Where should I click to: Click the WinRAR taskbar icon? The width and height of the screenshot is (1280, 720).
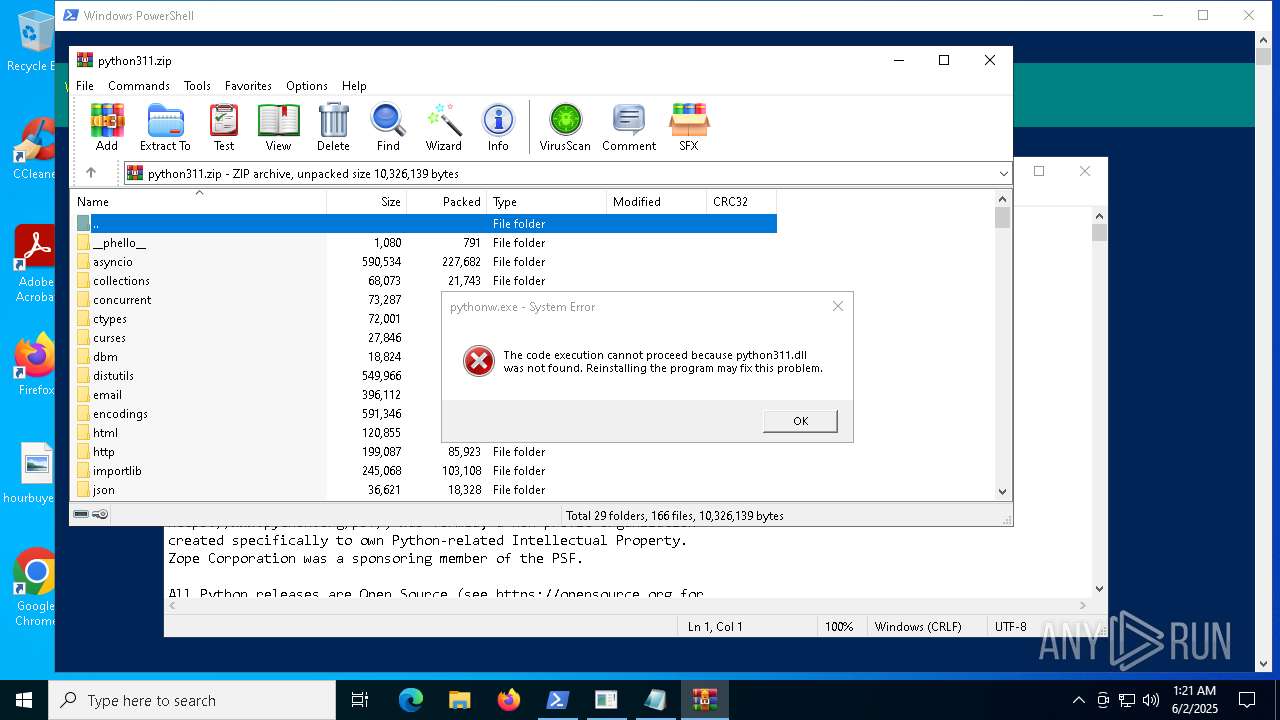pyautogui.click(x=705, y=700)
